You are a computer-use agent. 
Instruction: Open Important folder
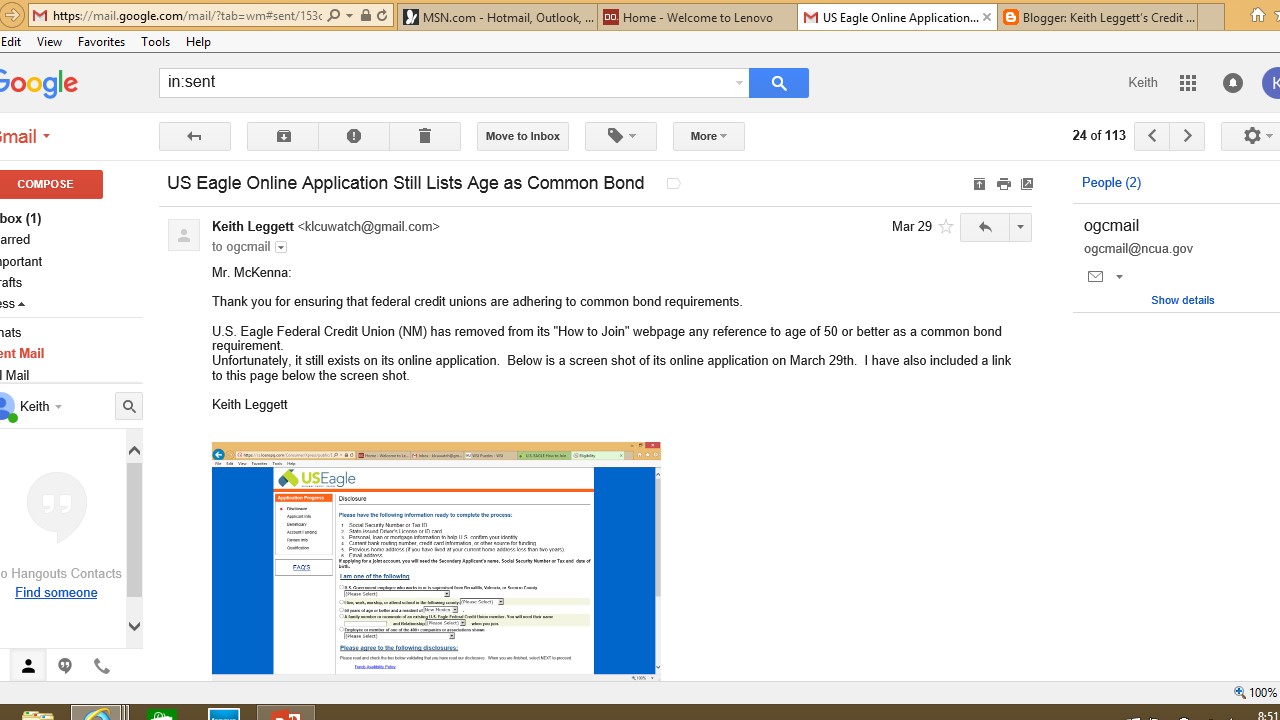pyautogui.click(x=21, y=261)
